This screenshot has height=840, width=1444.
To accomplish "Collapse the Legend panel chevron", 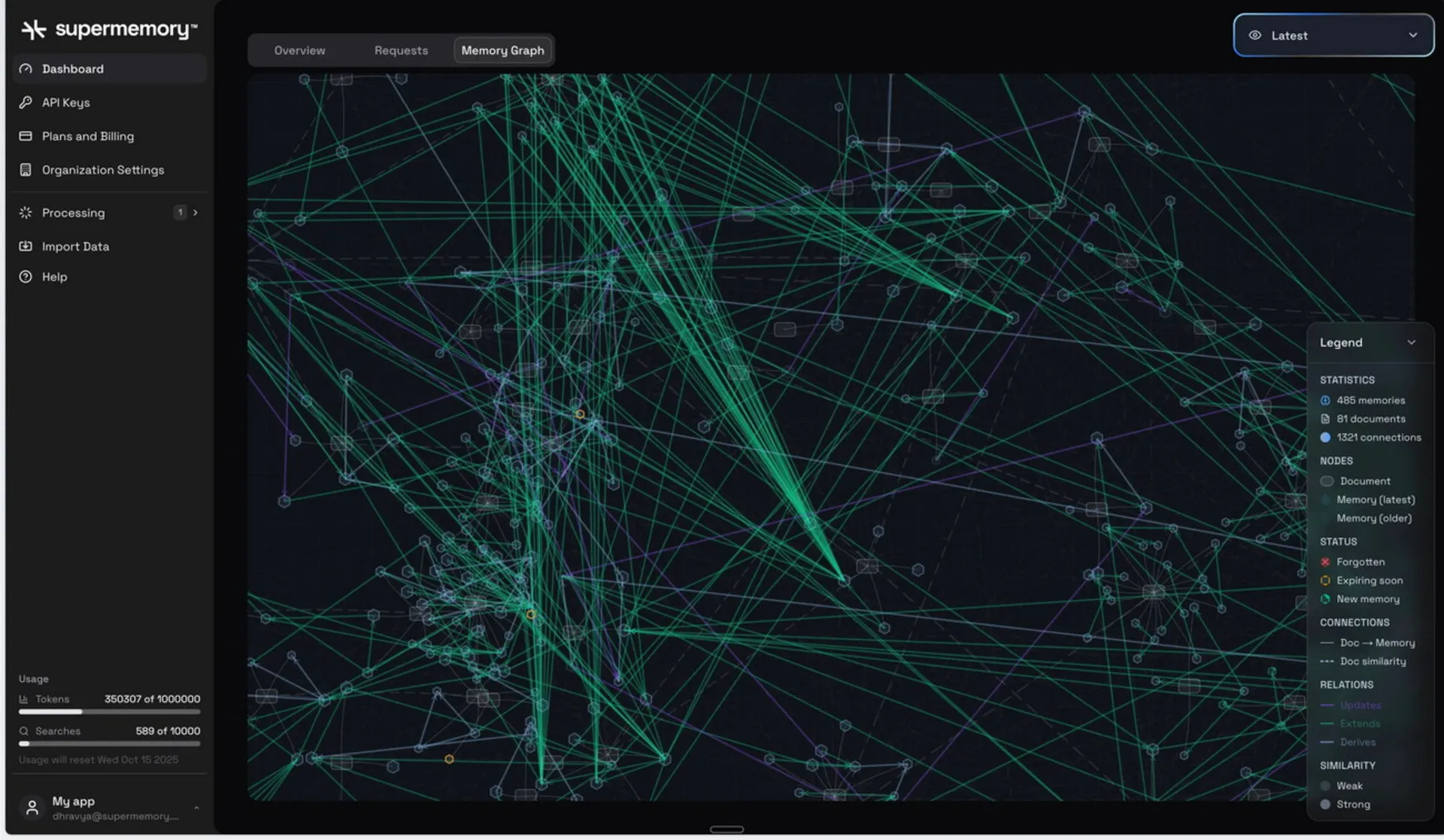I will (x=1411, y=342).
